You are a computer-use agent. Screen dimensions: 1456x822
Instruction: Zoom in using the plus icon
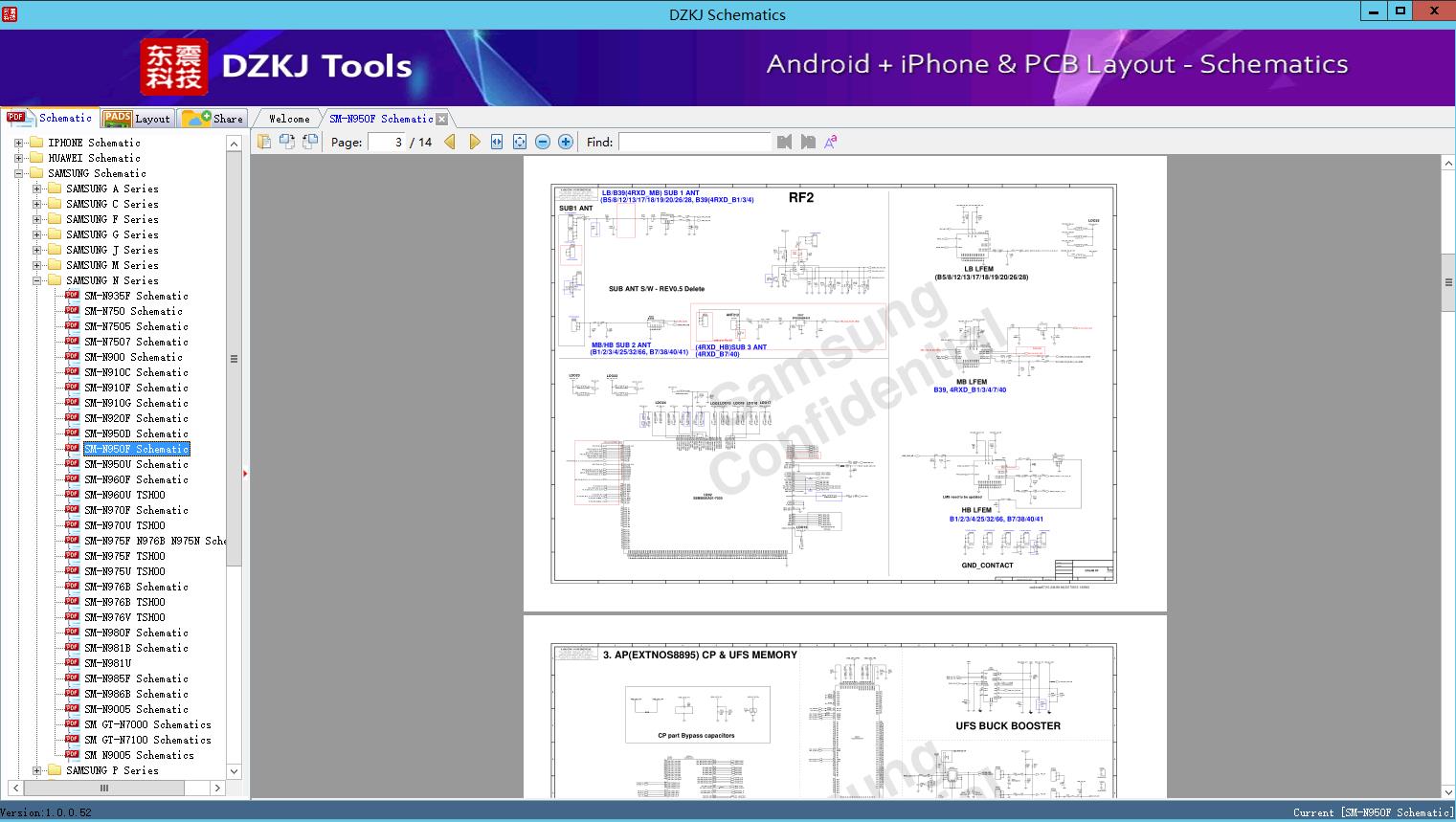pos(565,141)
